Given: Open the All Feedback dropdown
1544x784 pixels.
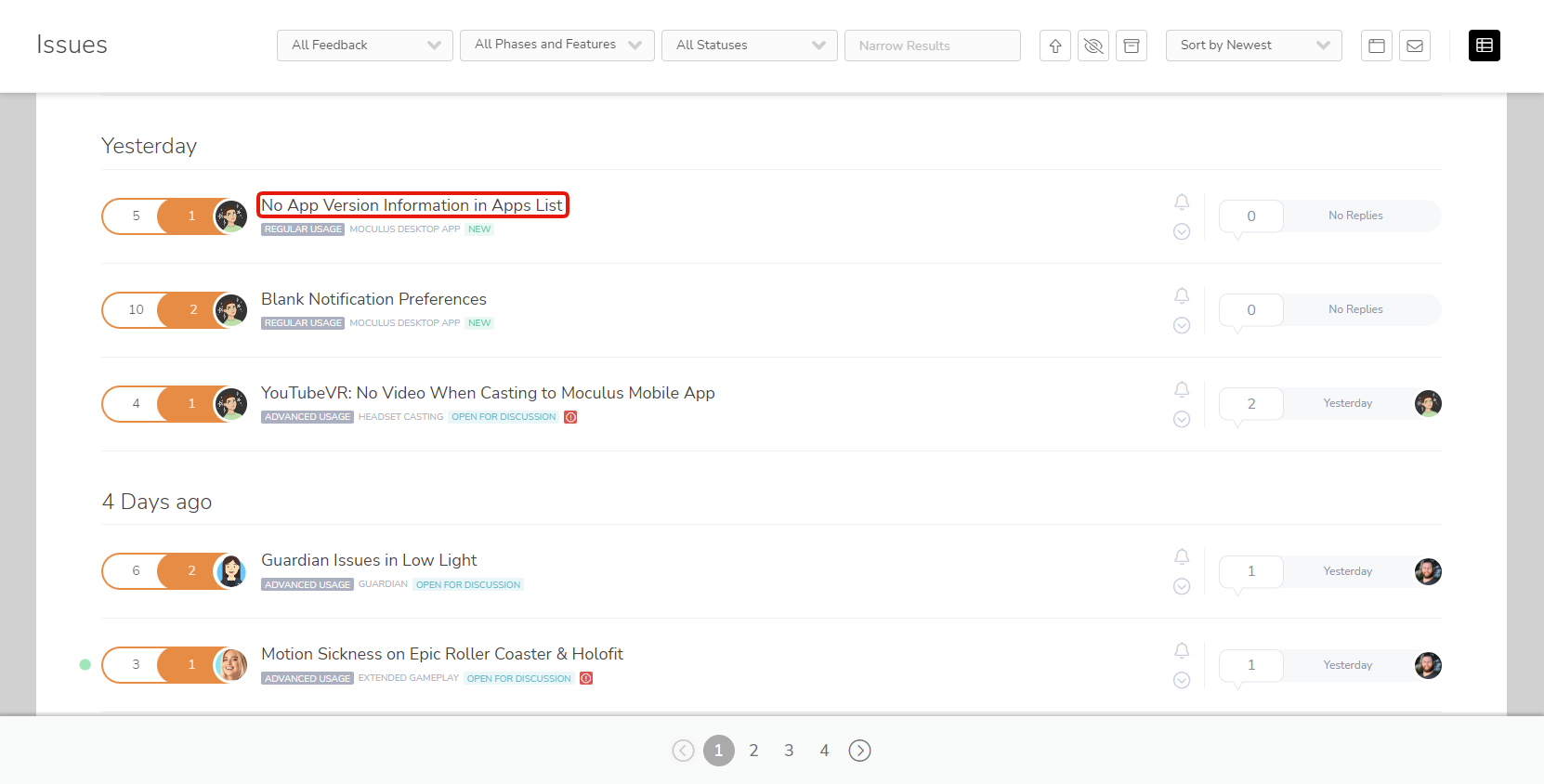Looking at the screenshot, I should 365,46.
